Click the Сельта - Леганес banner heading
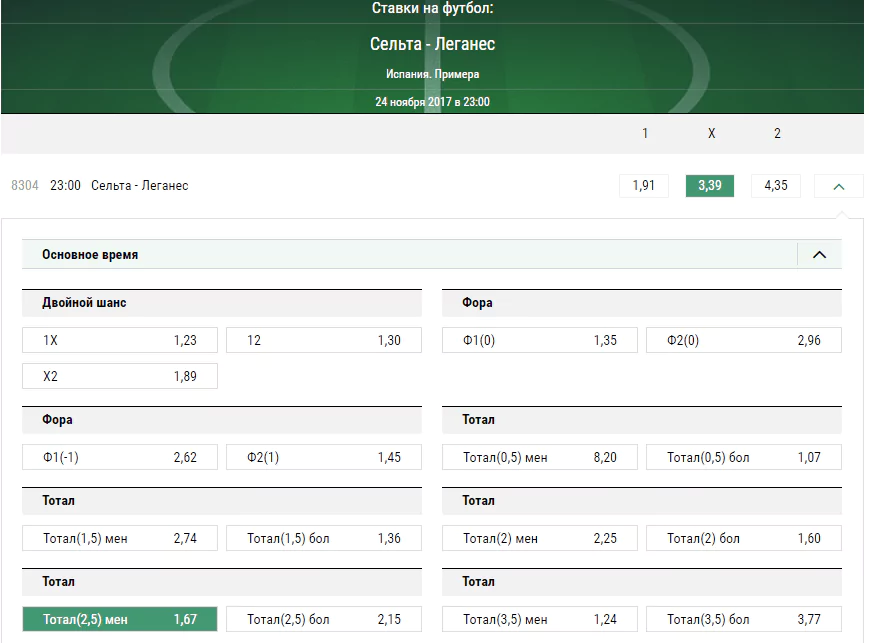Viewport: 869px width, 643px height. (433, 44)
